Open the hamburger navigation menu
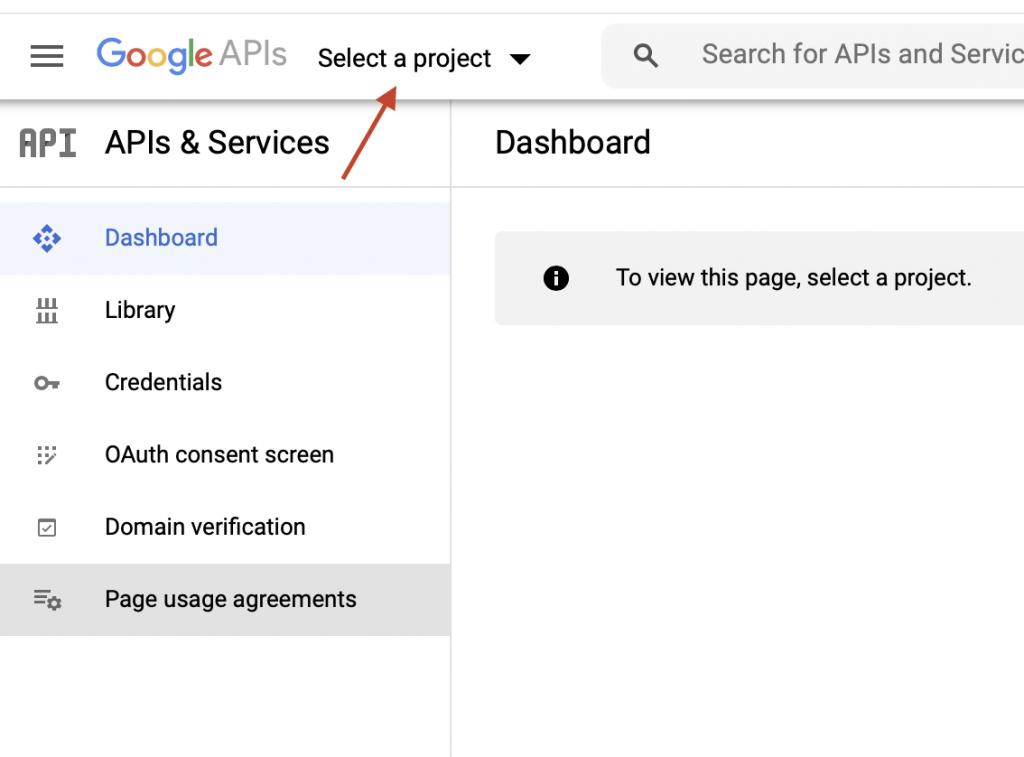Viewport: 1024px width, 757px height. tap(47, 56)
